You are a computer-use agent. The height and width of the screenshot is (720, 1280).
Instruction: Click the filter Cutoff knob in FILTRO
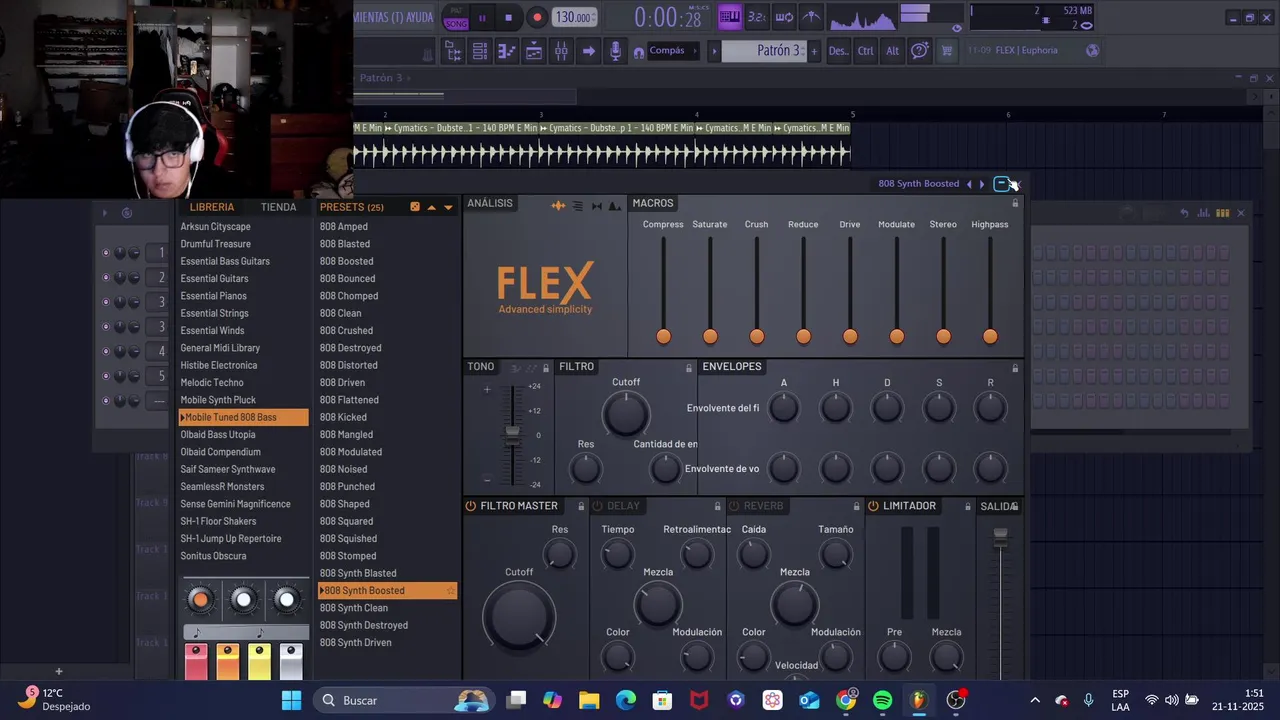[626, 414]
